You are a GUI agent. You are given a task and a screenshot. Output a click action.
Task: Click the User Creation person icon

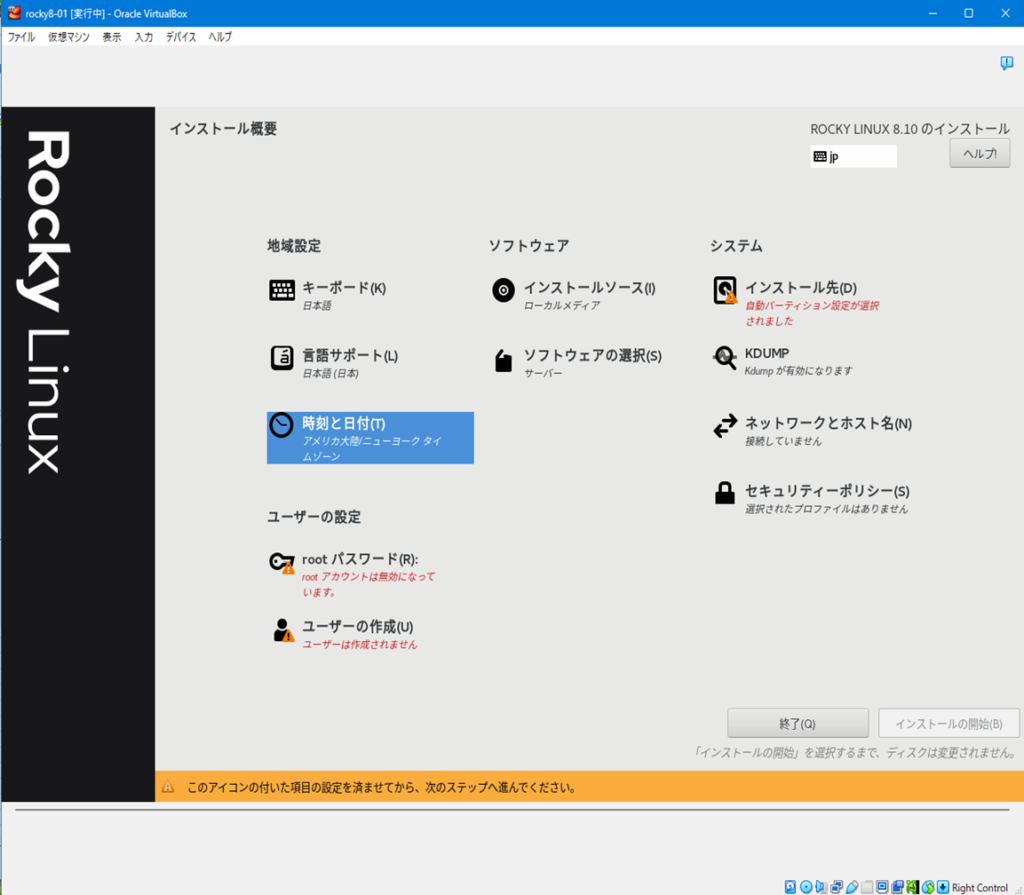[x=283, y=630]
